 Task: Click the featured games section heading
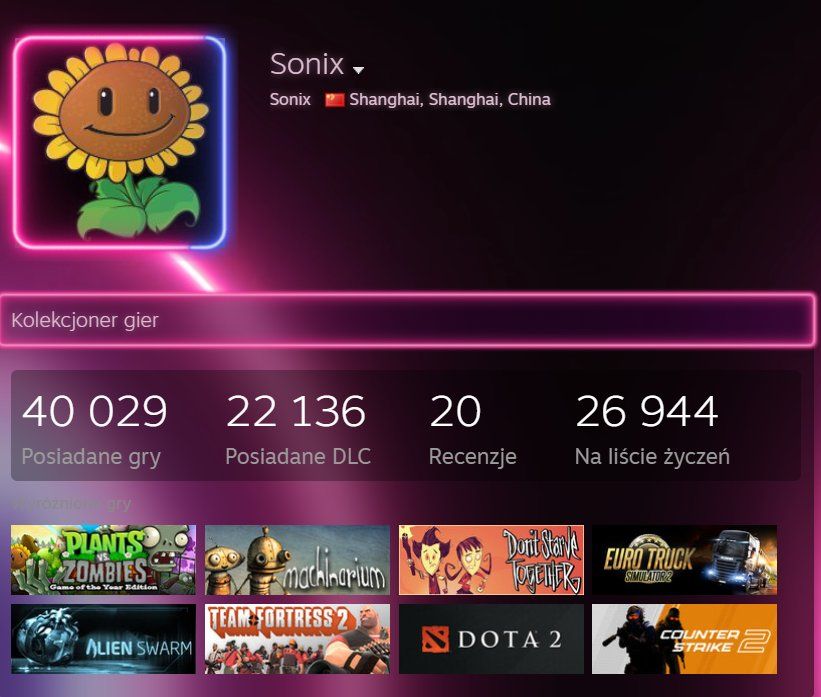pyautogui.click(x=71, y=504)
